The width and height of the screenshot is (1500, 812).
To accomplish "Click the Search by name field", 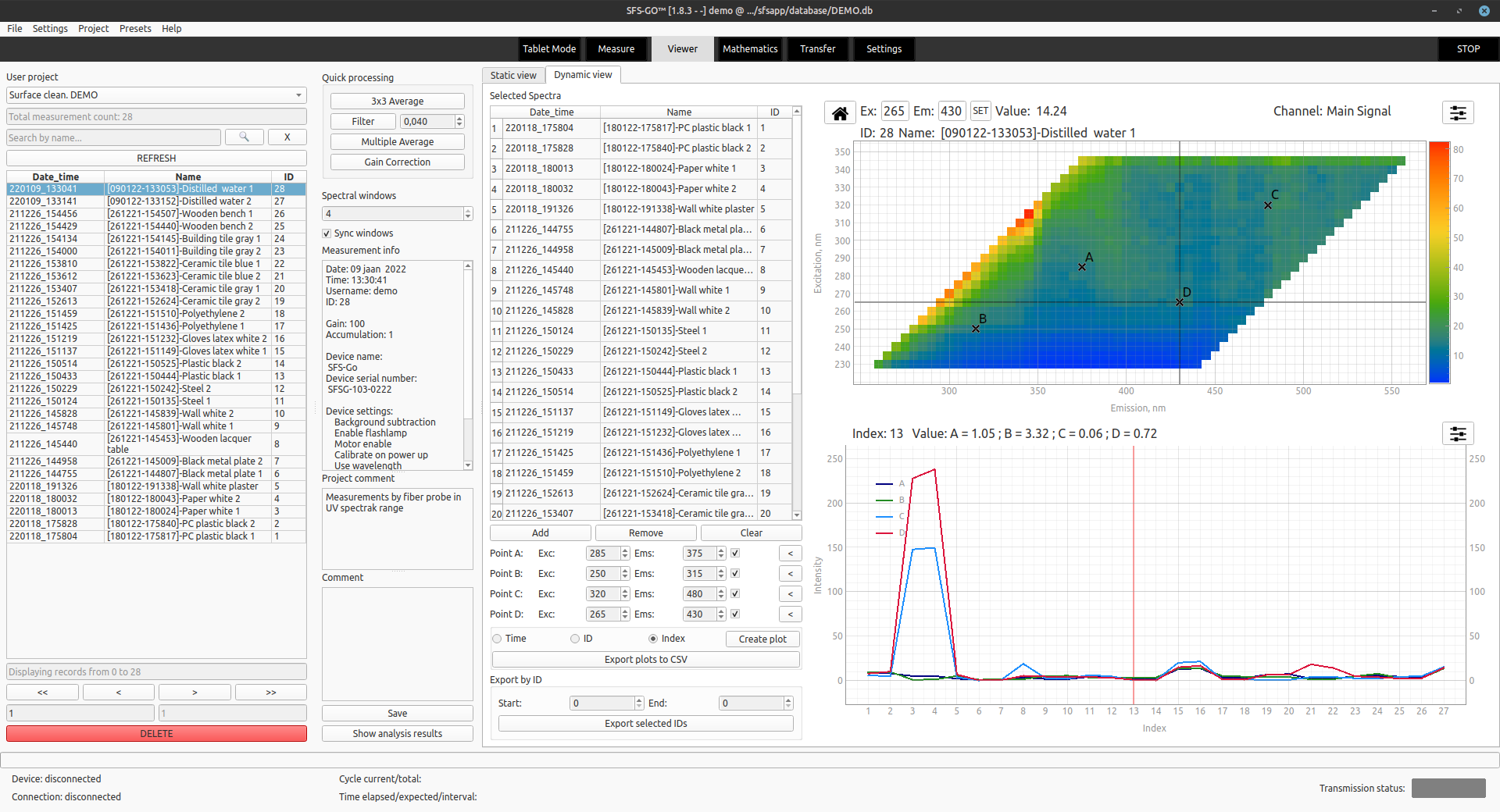I will (x=114, y=137).
